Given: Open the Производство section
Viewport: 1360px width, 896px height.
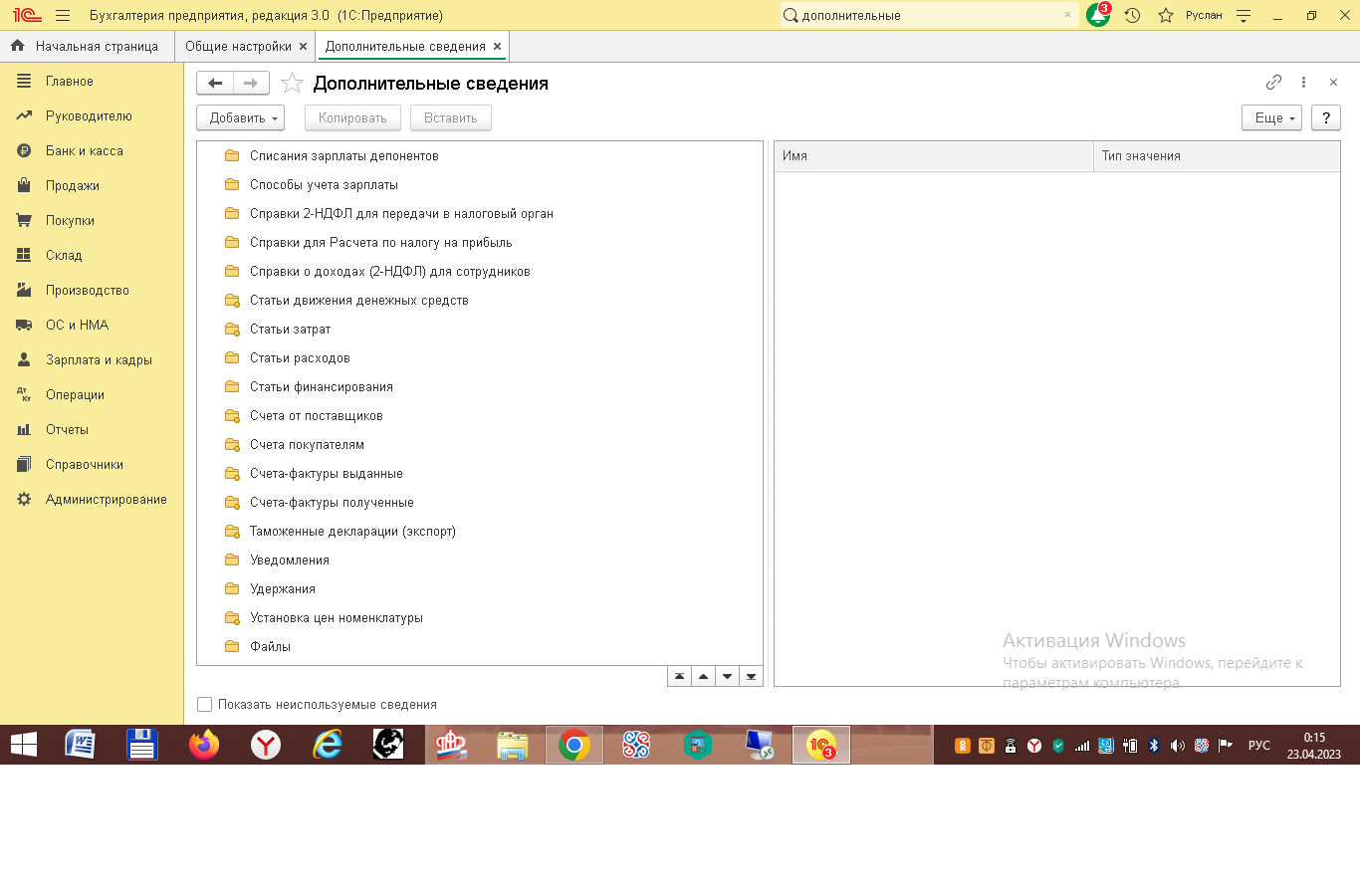Looking at the screenshot, I should click(88, 290).
